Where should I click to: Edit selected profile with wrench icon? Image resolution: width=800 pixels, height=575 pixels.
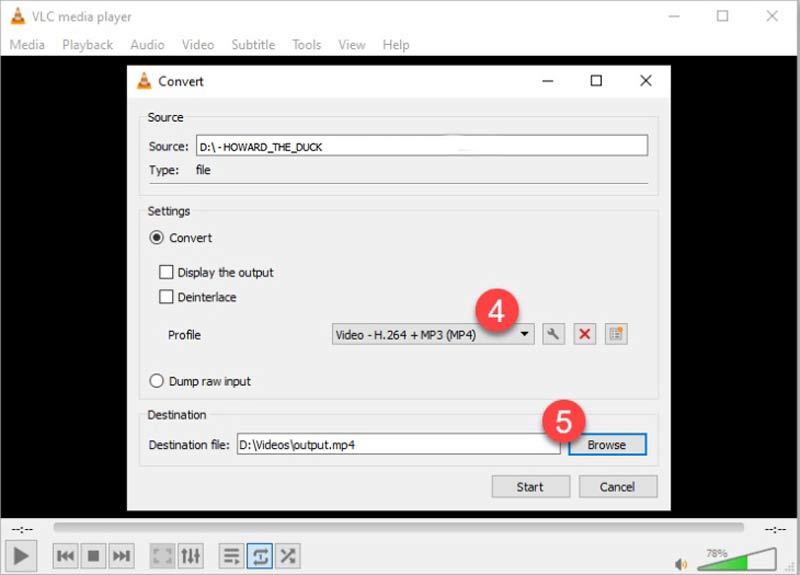click(553, 335)
